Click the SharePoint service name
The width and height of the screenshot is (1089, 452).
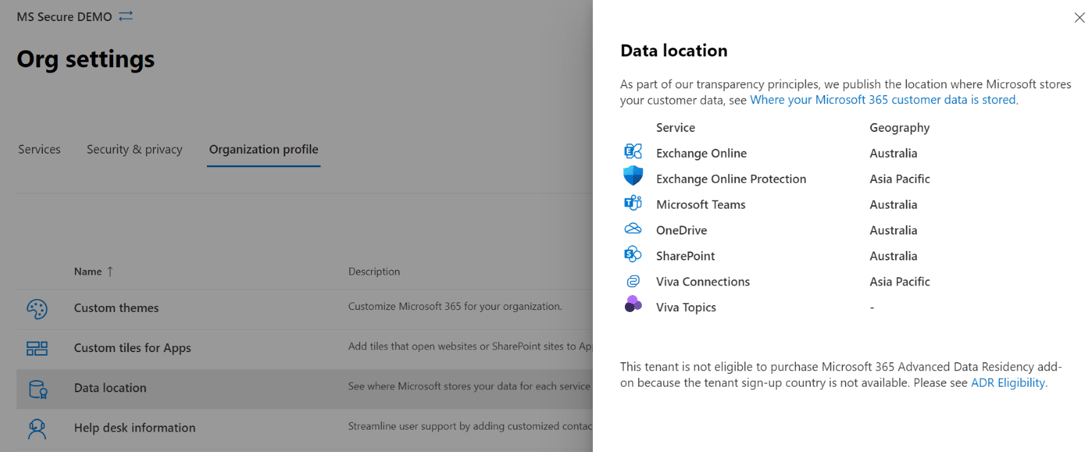pyautogui.click(x=685, y=256)
